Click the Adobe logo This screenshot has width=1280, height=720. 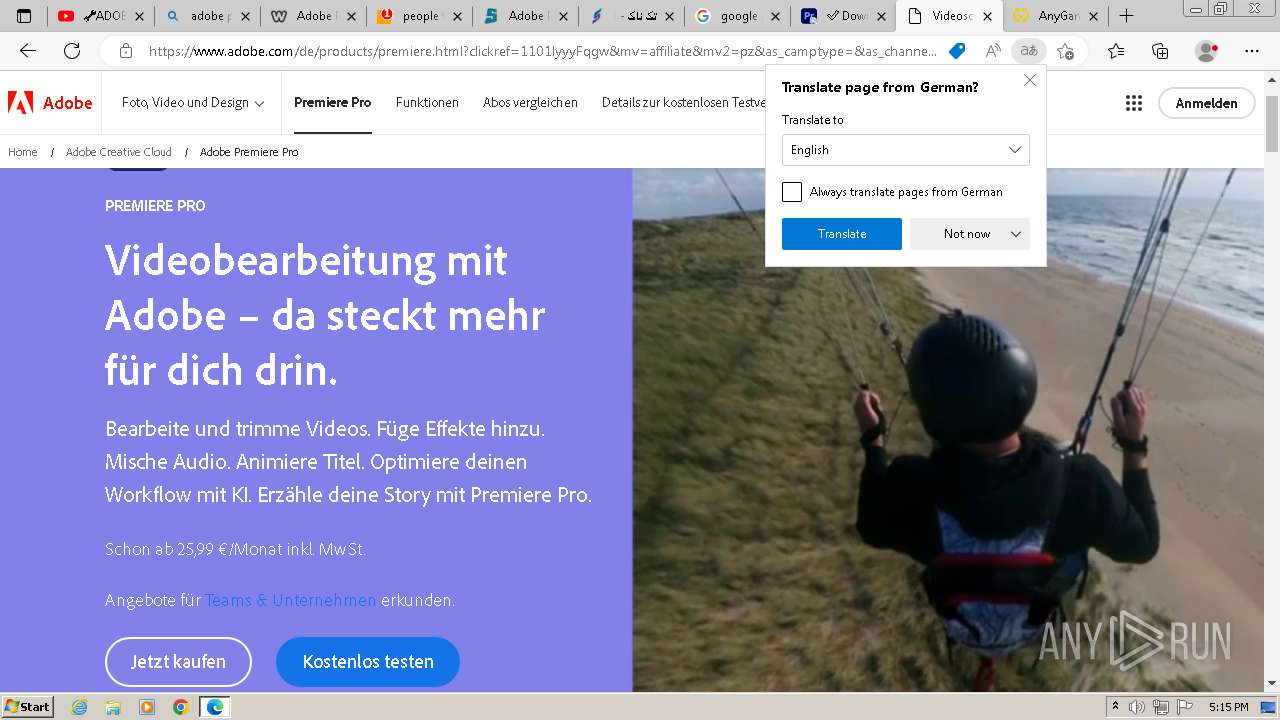(x=50, y=103)
